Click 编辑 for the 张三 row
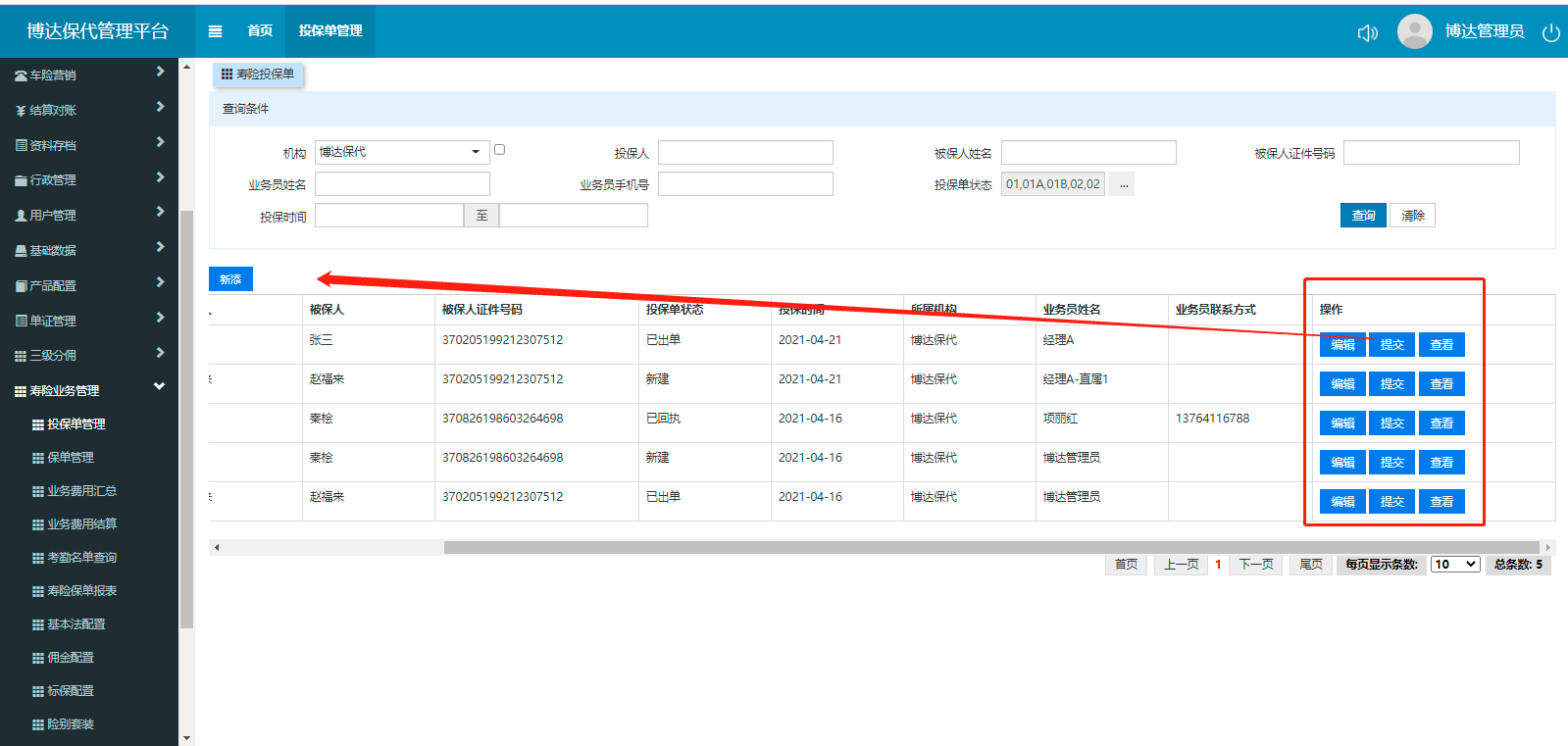Viewport: 1568px width, 746px height. tap(1342, 345)
